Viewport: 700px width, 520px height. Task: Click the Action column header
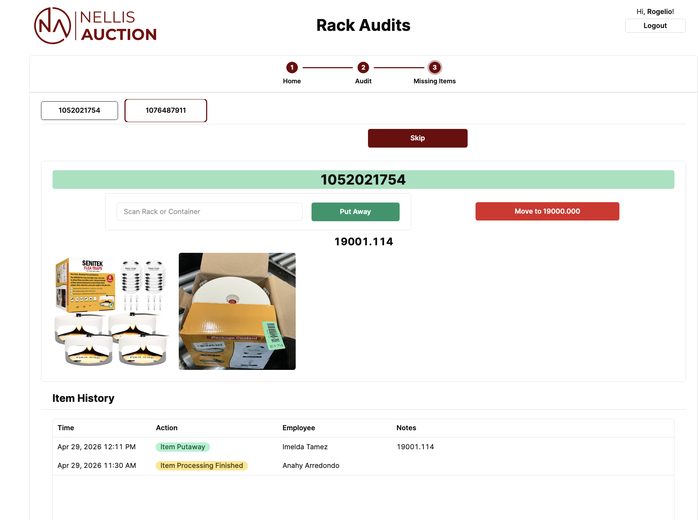pos(167,428)
